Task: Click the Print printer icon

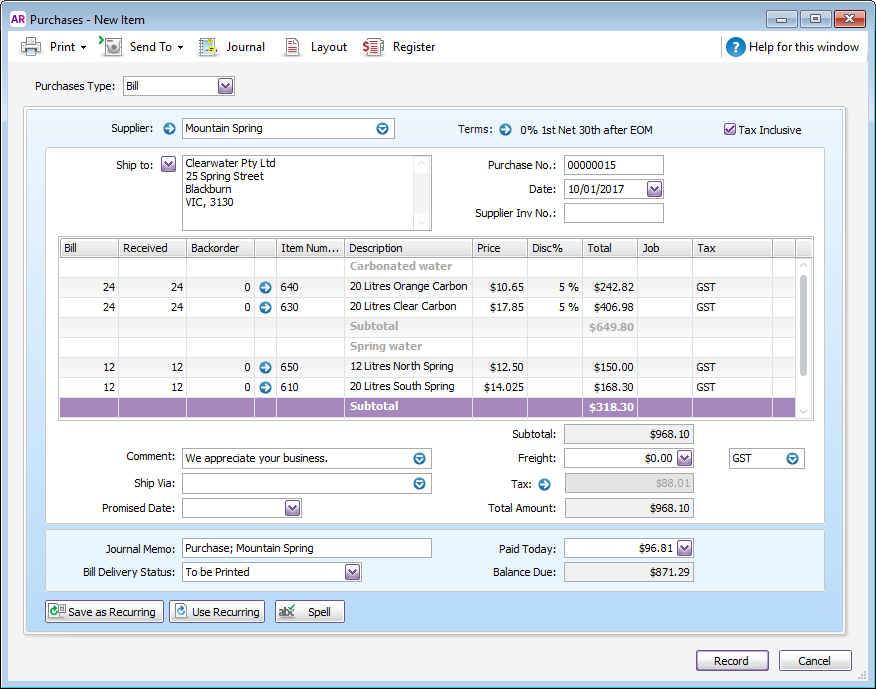Action: click(x=31, y=47)
